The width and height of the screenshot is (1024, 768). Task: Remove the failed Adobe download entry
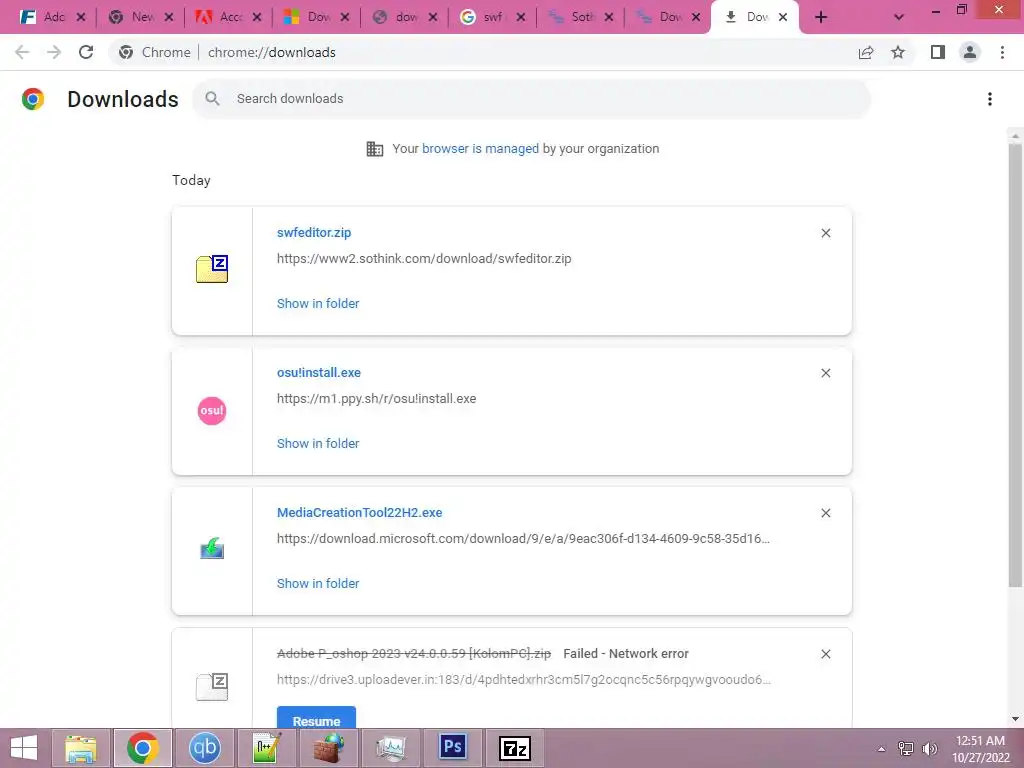(x=825, y=654)
